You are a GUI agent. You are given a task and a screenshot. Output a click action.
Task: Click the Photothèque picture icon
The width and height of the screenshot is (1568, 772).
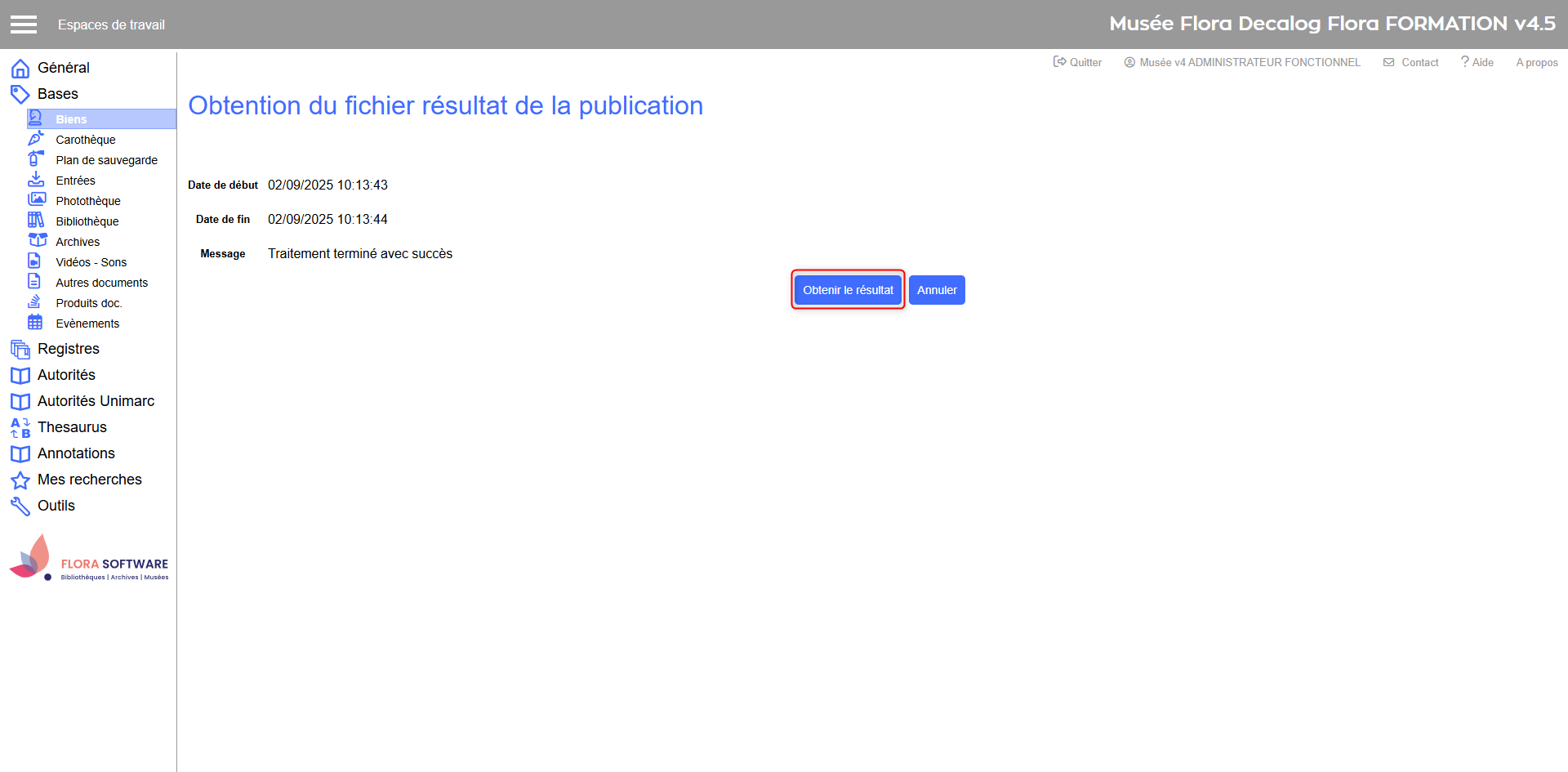tap(37, 200)
